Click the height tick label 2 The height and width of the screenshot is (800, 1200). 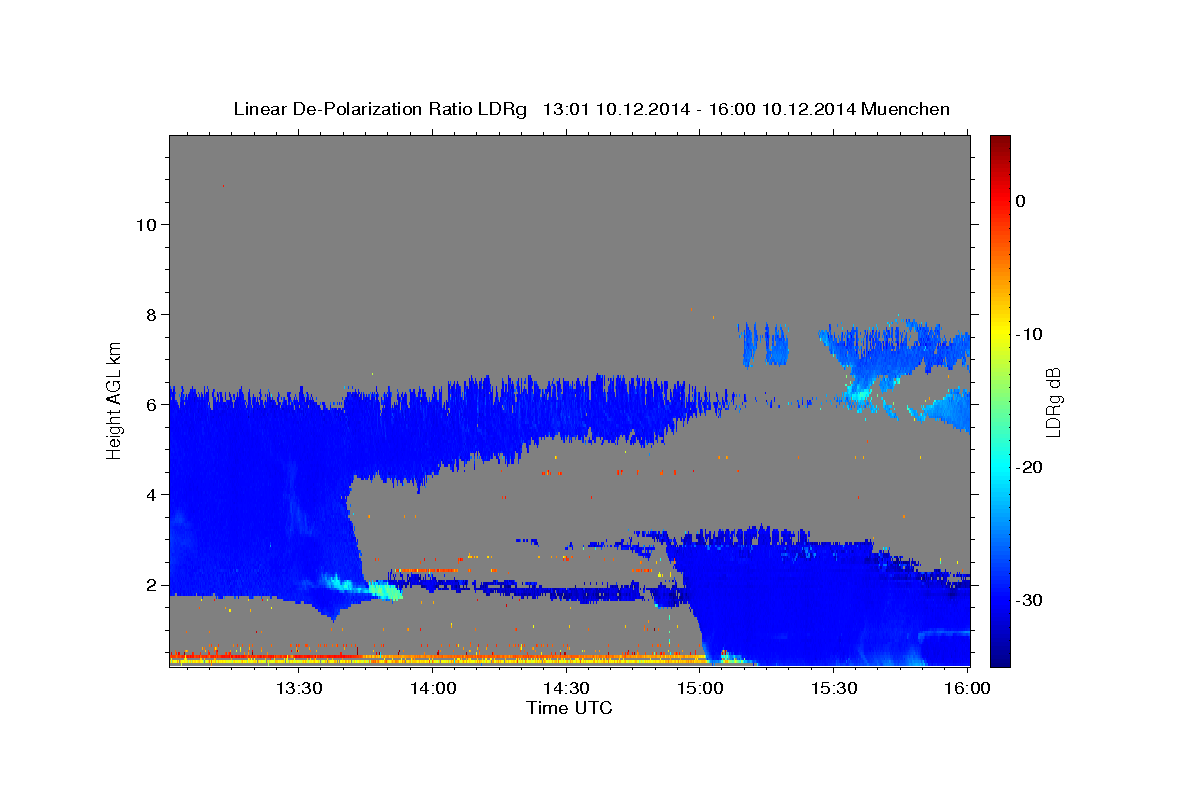150,585
